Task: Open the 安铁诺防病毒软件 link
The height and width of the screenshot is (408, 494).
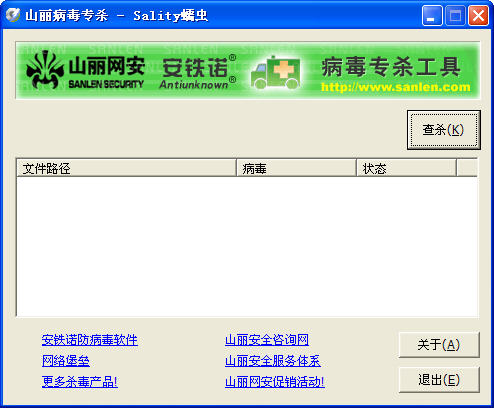Action: coord(90,340)
